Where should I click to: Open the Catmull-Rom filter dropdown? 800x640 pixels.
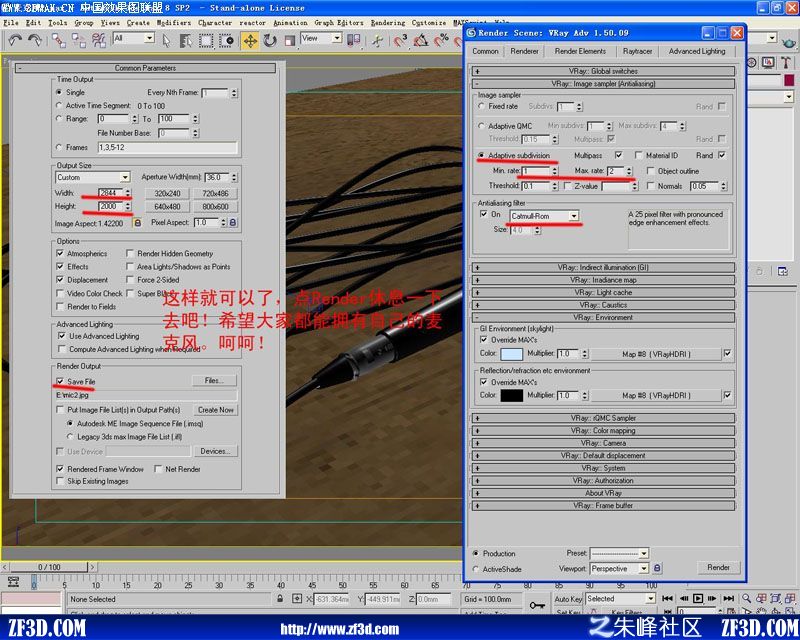tap(544, 216)
